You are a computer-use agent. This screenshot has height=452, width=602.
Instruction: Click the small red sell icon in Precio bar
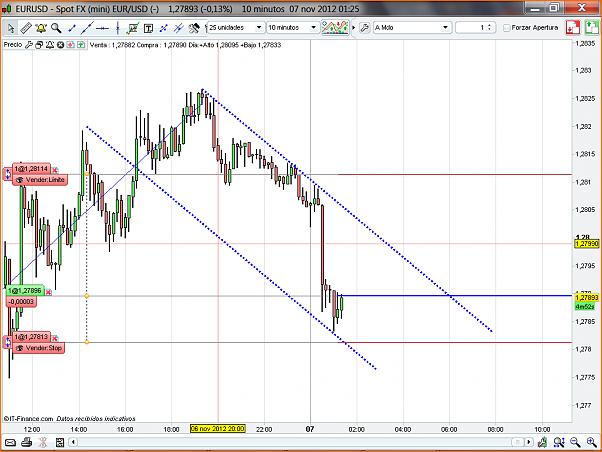(70, 45)
